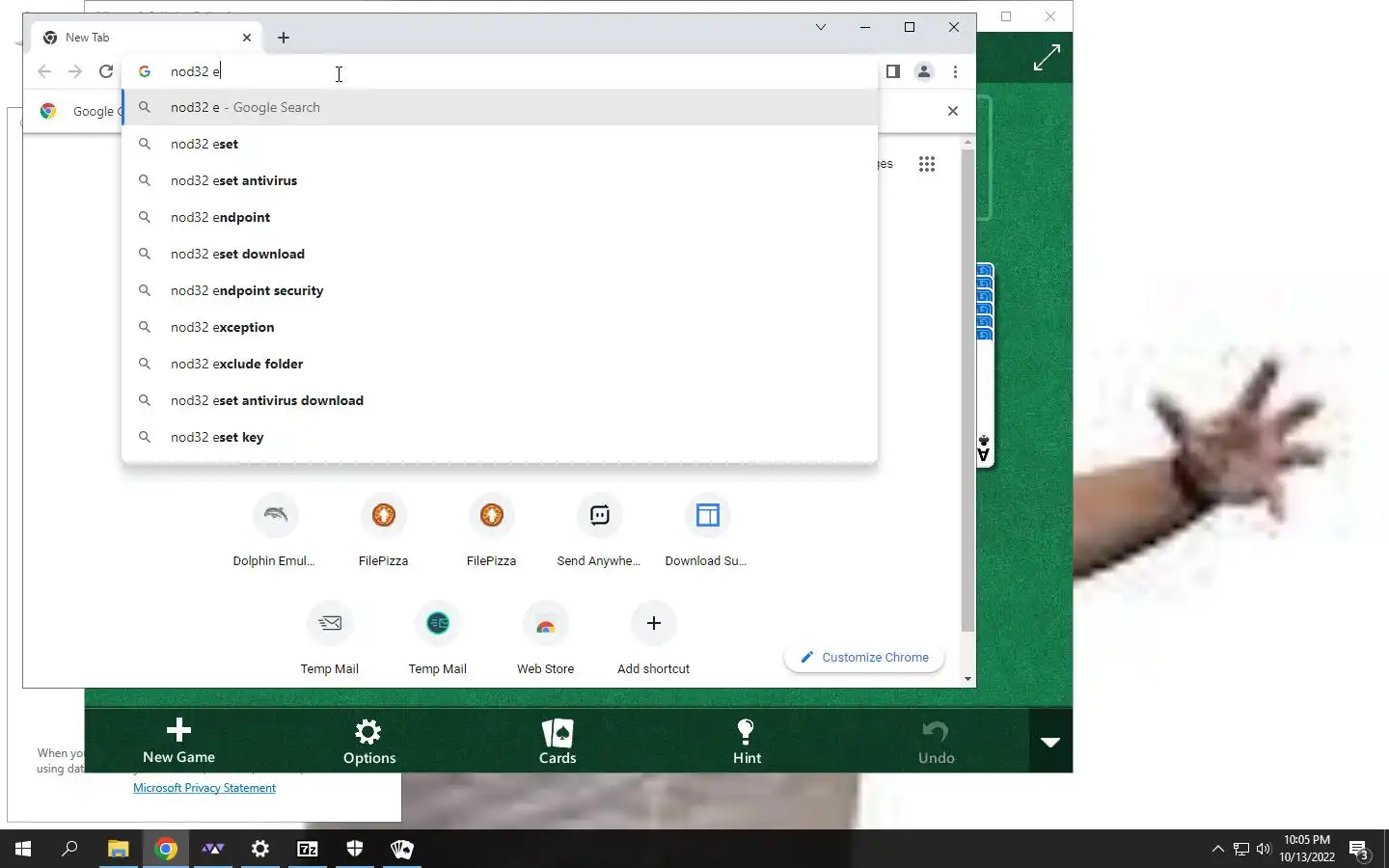Click the forward navigation arrow in Chrome

(x=75, y=71)
